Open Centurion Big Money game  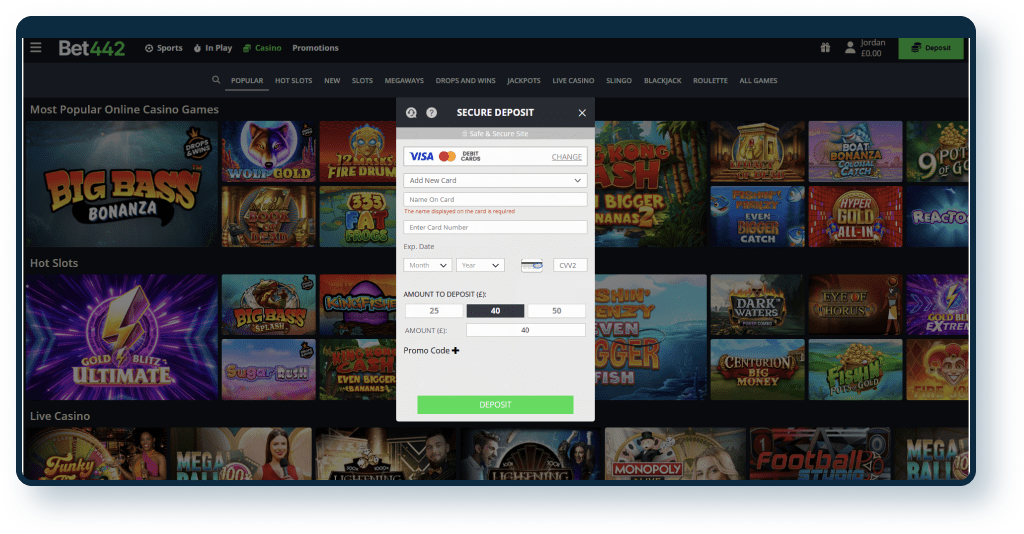tap(758, 369)
